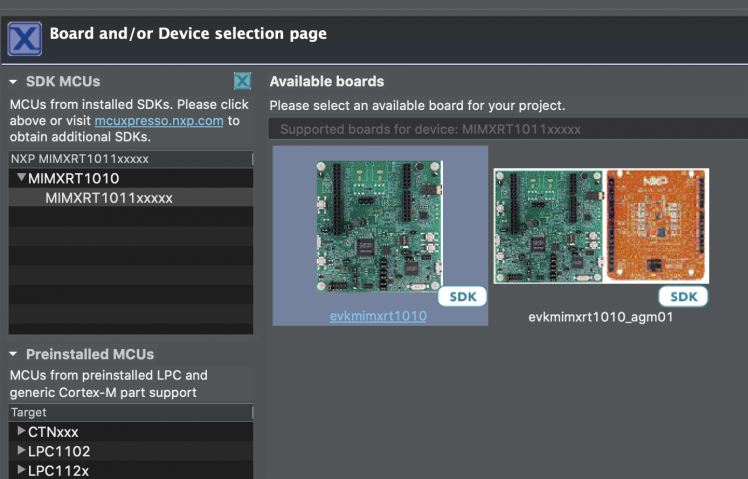Click the small X icon beside SDK MCUs
This screenshot has height=479, width=748.
click(x=242, y=81)
